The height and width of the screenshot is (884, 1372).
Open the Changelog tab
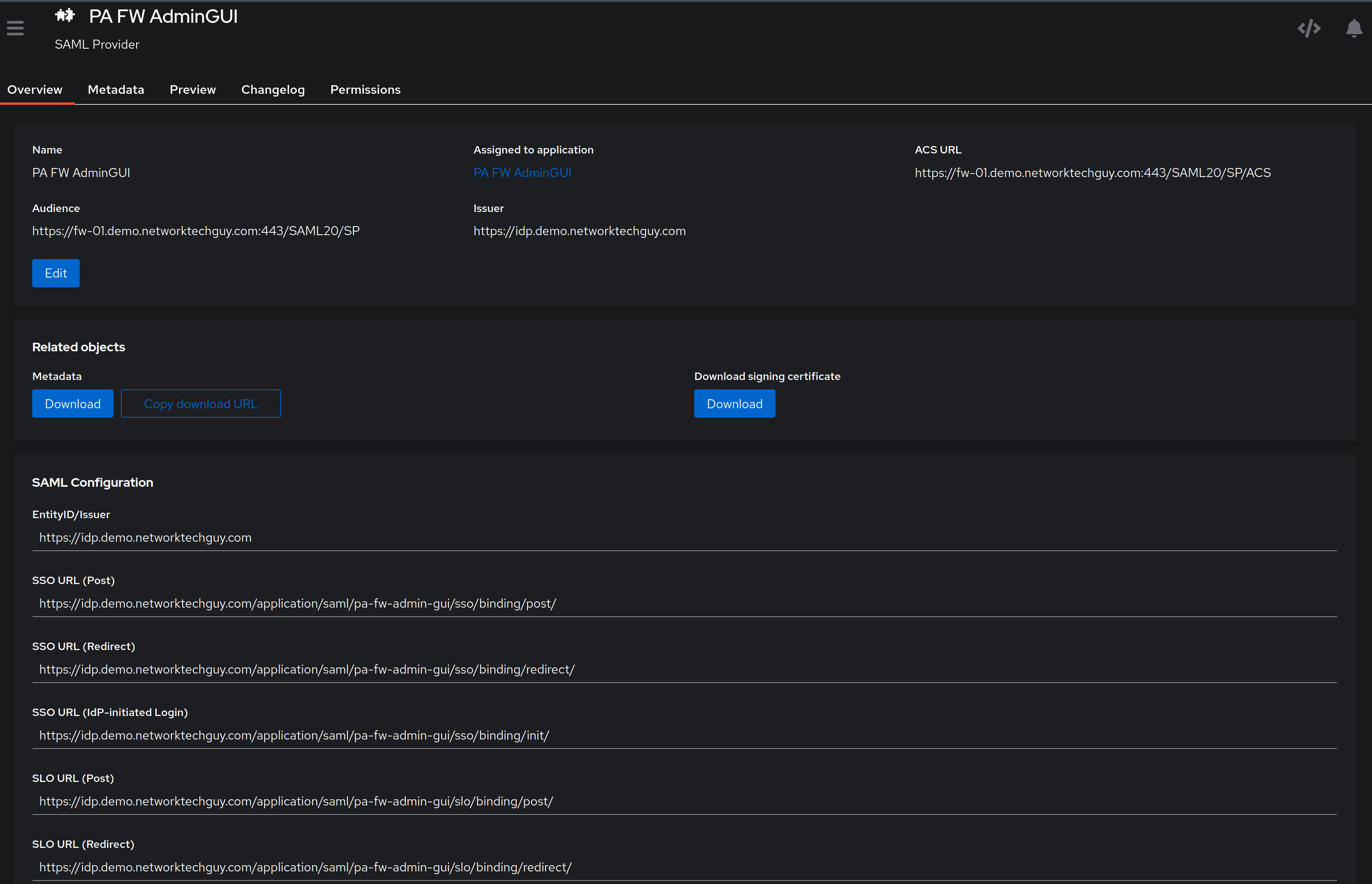tap(273, 89)
